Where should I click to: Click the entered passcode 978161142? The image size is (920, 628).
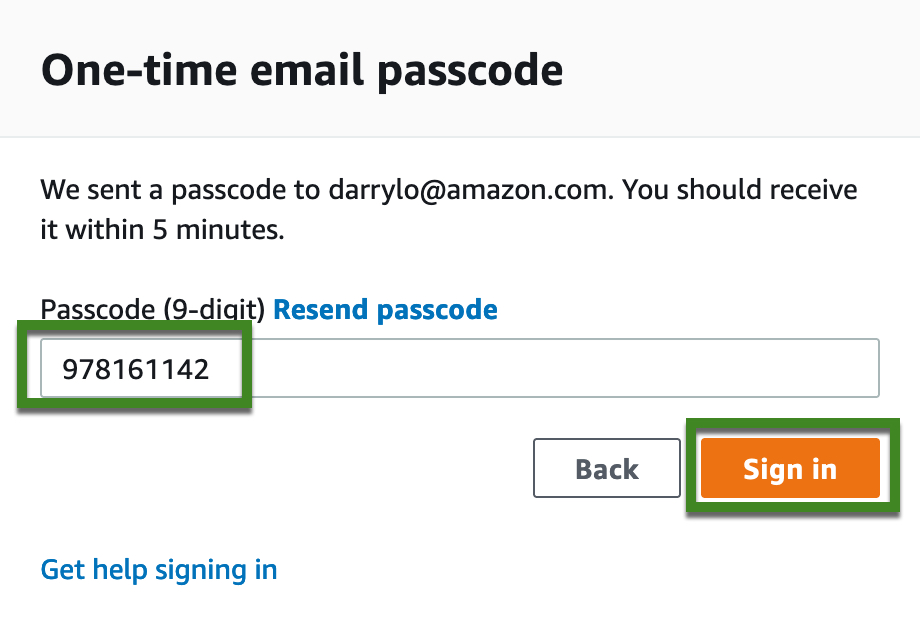tap(136, 369)
